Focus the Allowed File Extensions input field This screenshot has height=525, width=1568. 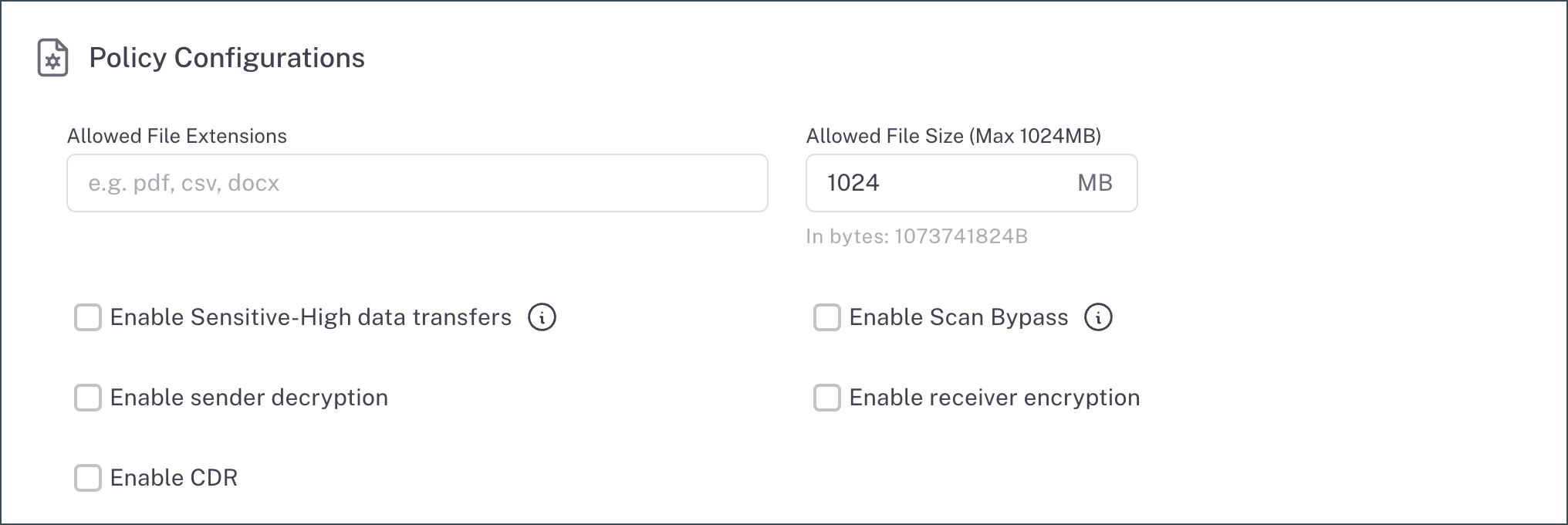417,183
